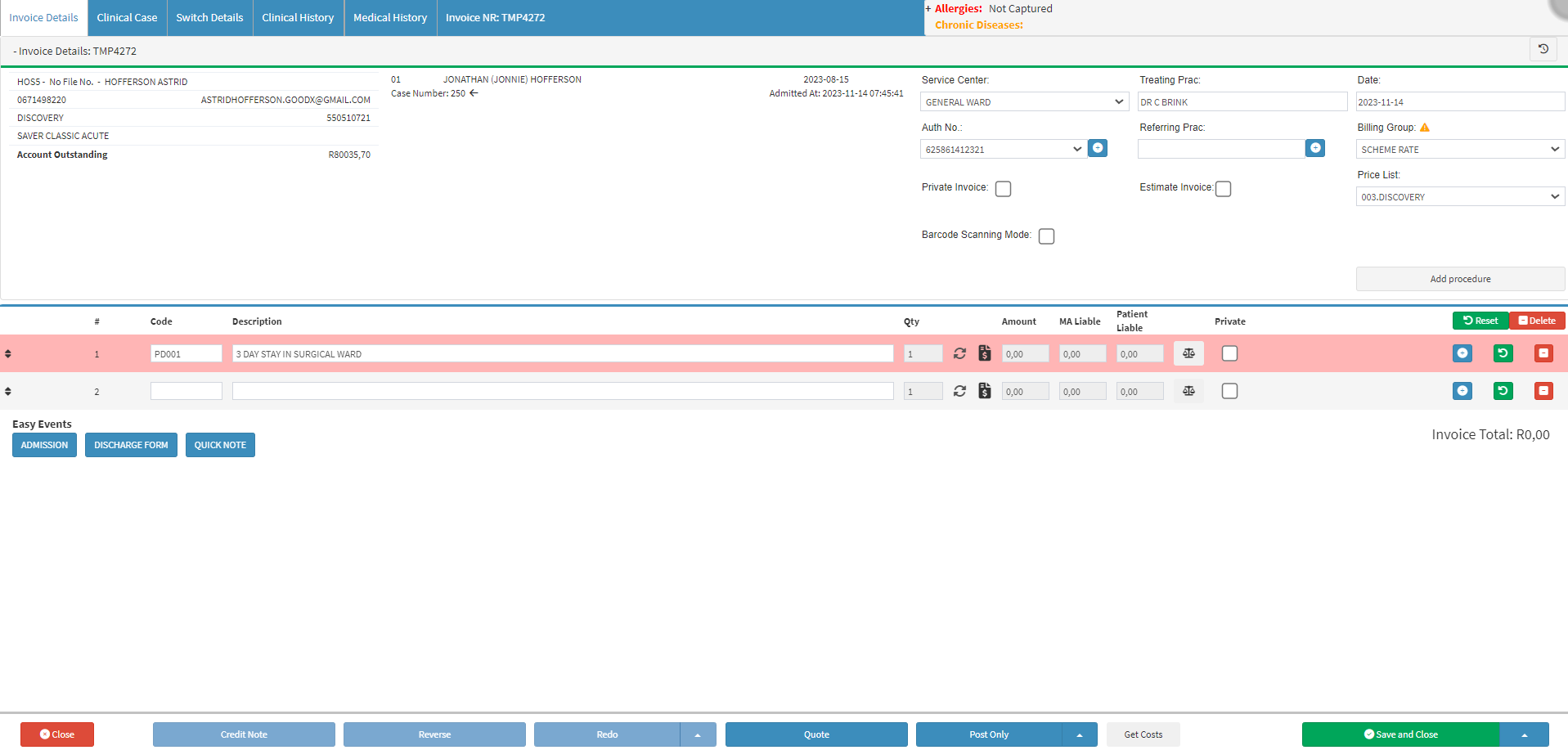This screenshot has height=750, width=1568.
Task: Toggle the Barcode Scanning Mode checkbox
Action: tap(1046, 236)
